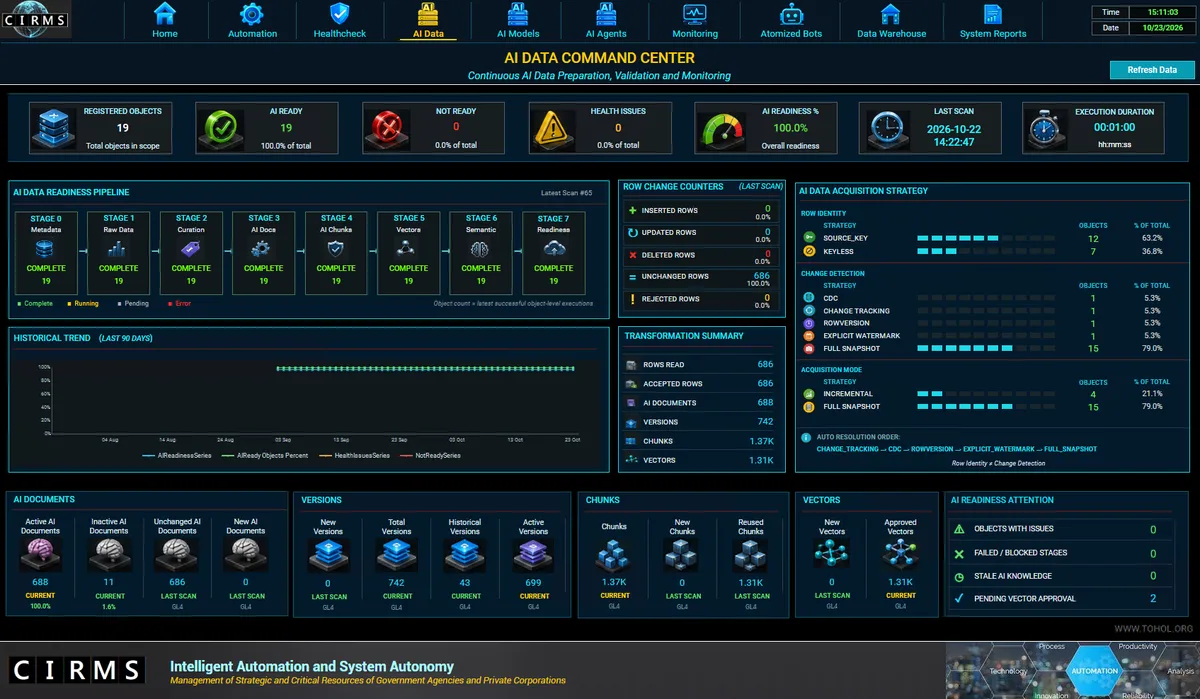Click the Reused Chunks cubes icon
Screen dimensions: 1200x699
tap(751, 555)
